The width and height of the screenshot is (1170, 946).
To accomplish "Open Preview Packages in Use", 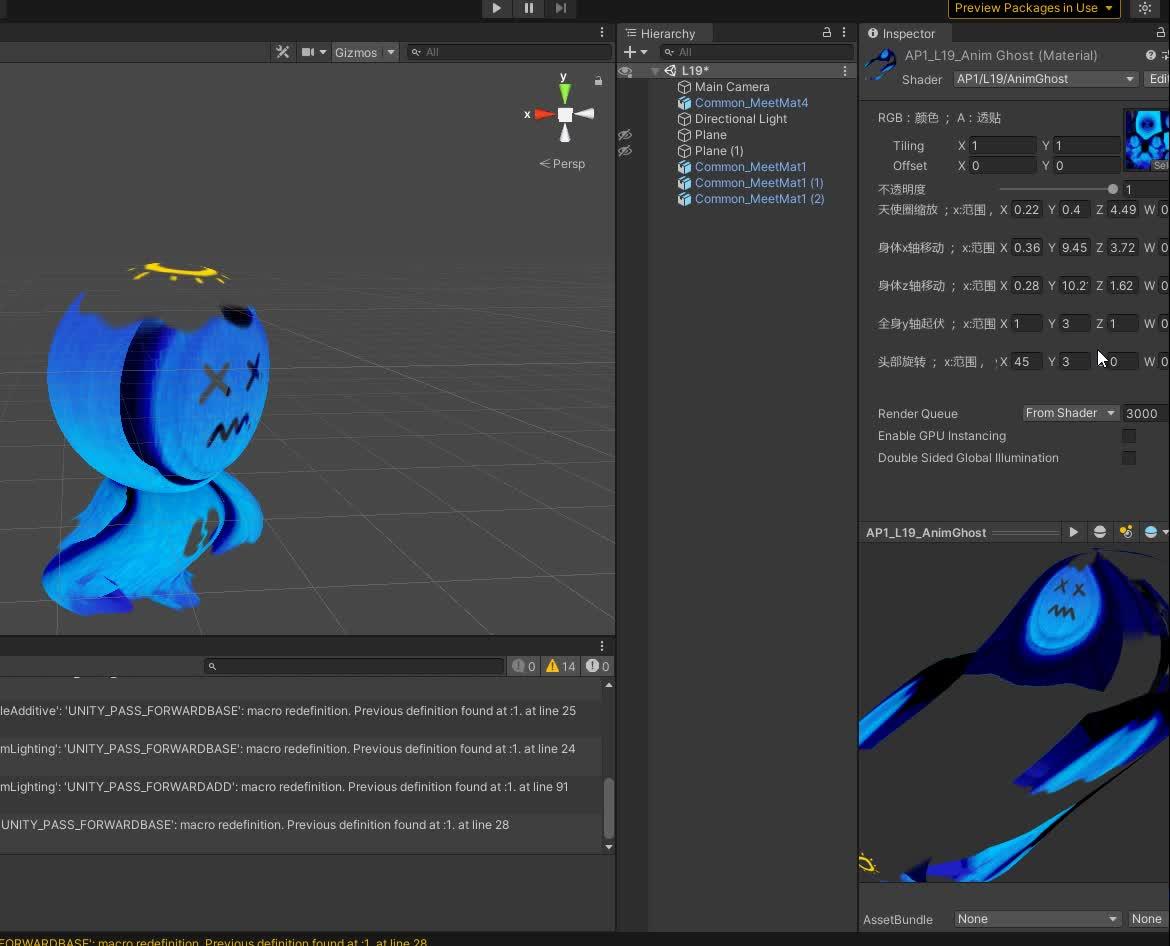I will coord(1033,8).
